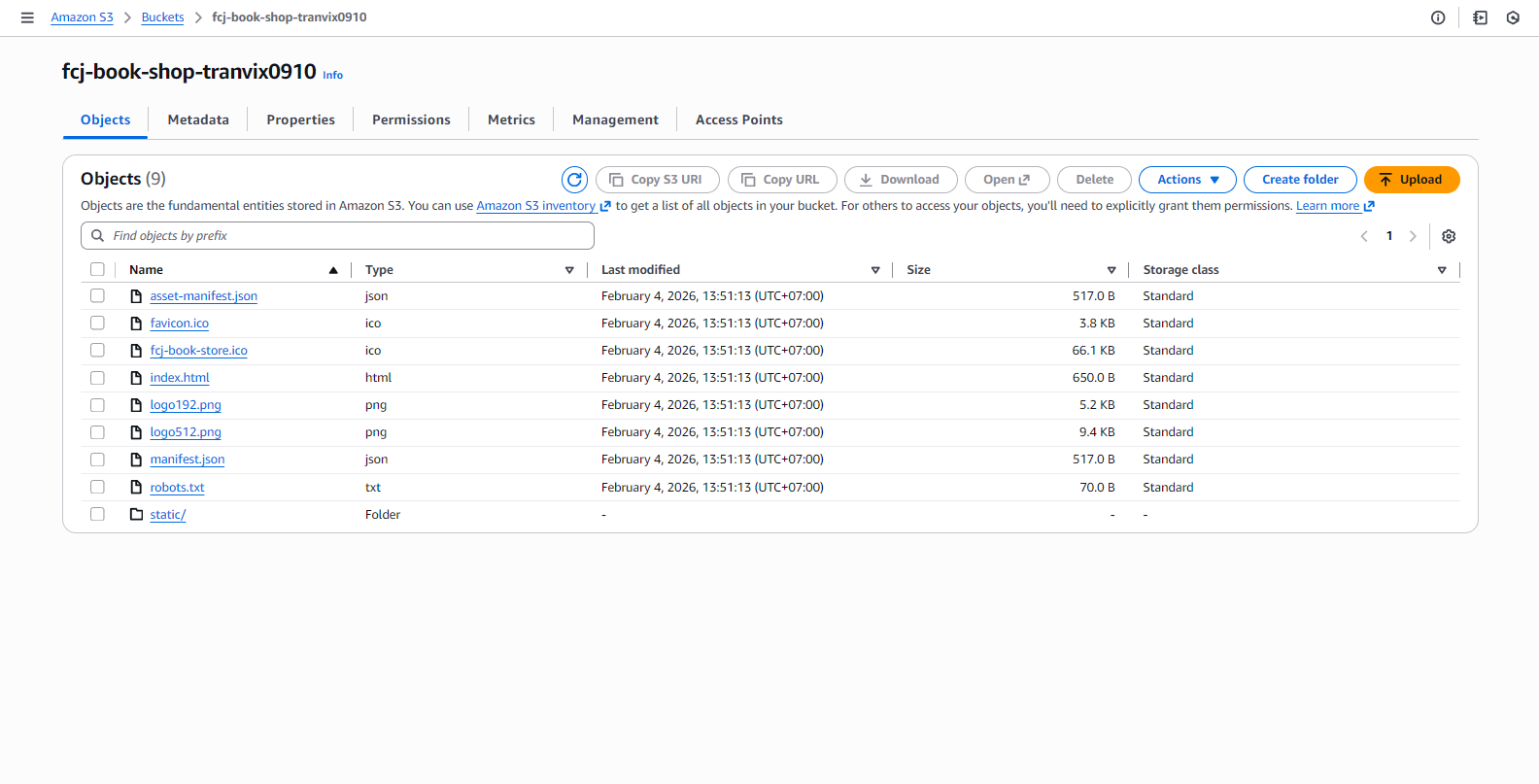Click the file icon beside asset-manifest.json
Viewport: 1539px width, 784px height.
pyautogui.click(x=137, y=296)
